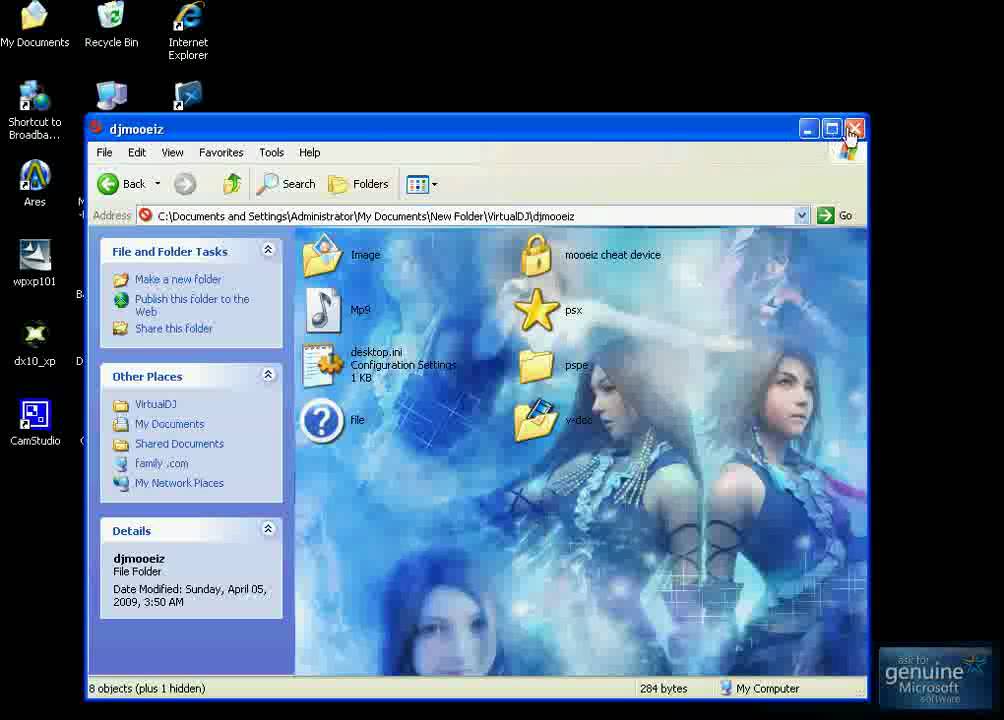Click the greyed Forward arrow button
1004x720 pixels.
tap(185, 184)
